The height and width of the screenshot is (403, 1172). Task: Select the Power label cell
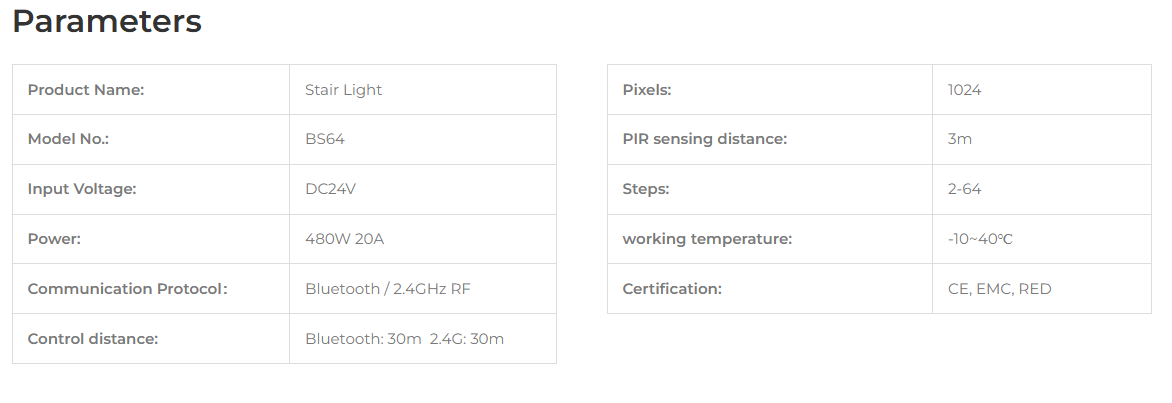[151, 239]
